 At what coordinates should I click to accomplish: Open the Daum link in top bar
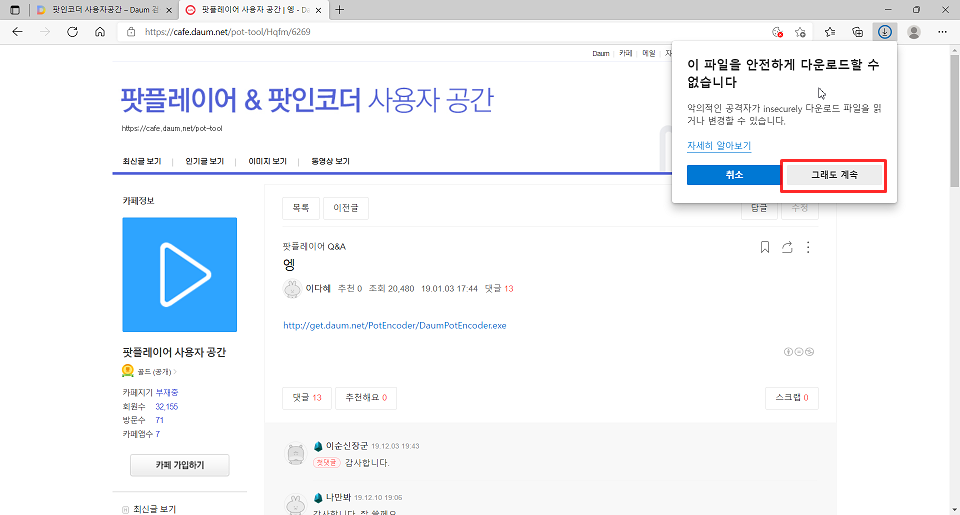click(601, 53)
